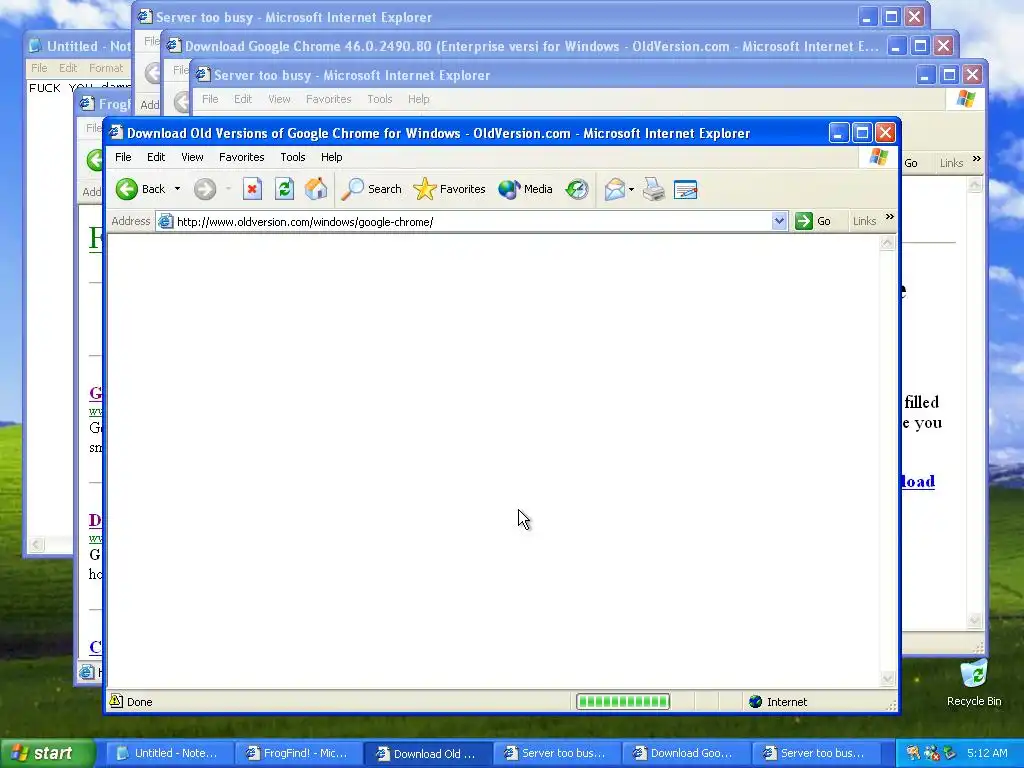Refresh the page with the green arrows icon
This screenshot has width=1024, height=768.
(x=284, y=189)
